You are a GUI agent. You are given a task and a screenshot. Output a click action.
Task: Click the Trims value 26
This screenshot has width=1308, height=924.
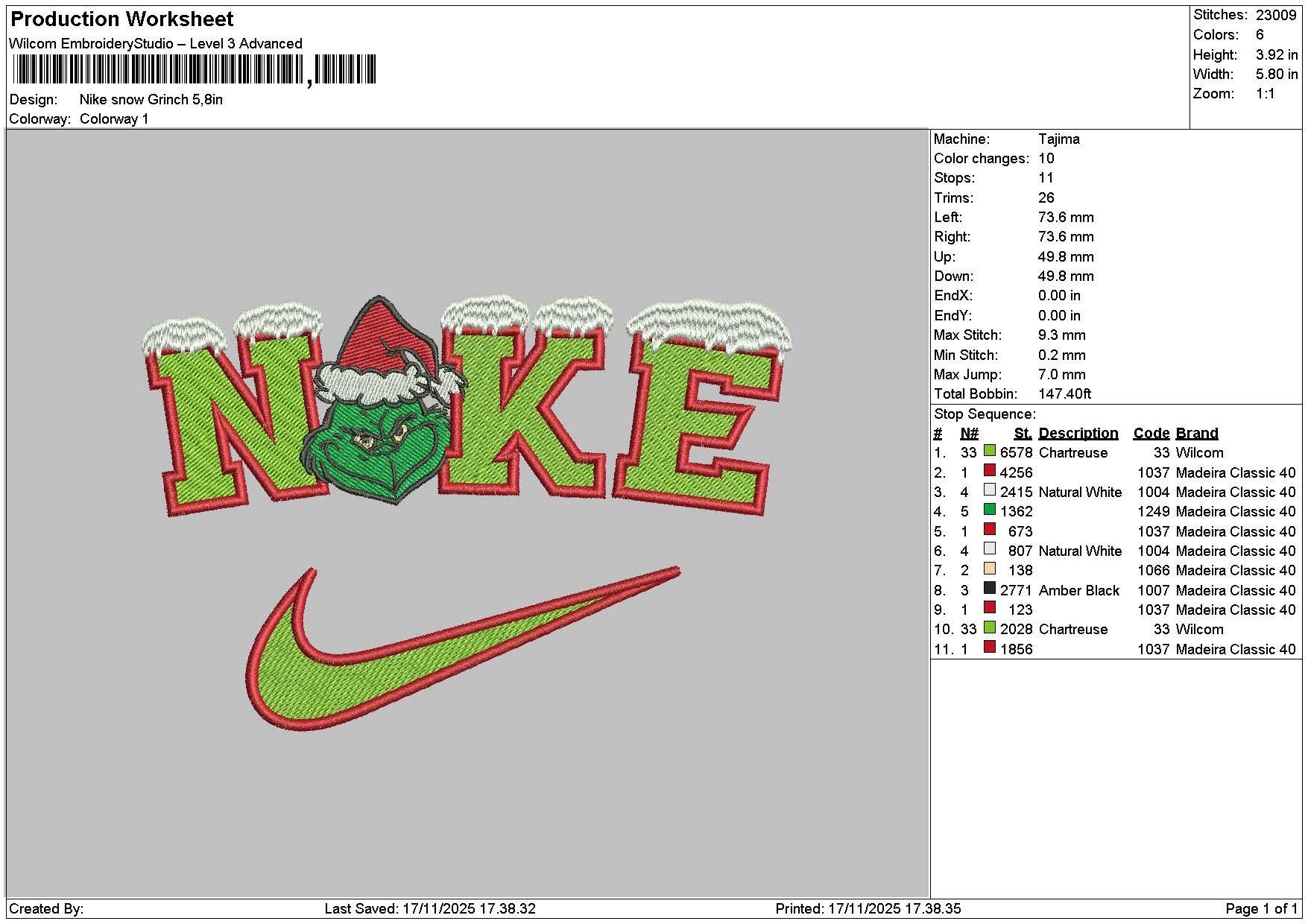coord(1046,197)
